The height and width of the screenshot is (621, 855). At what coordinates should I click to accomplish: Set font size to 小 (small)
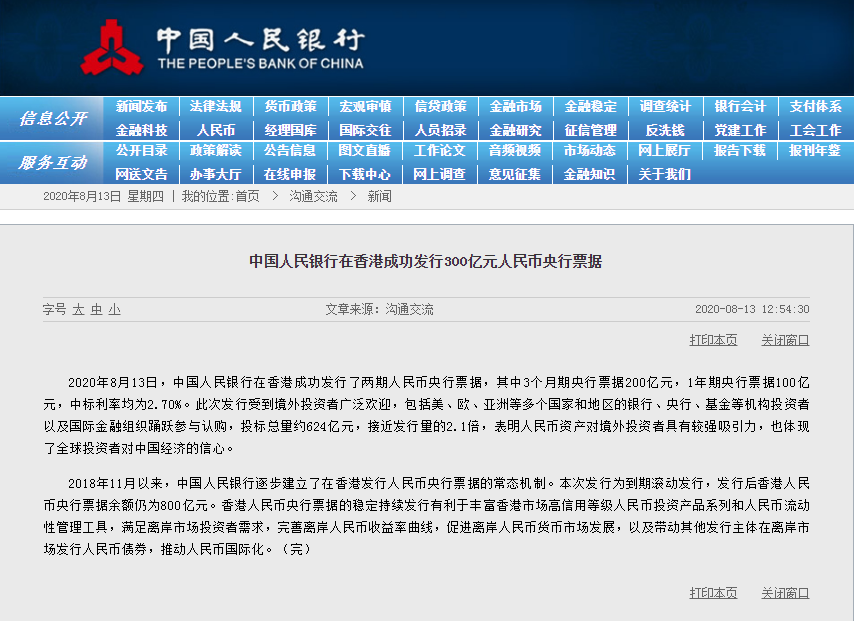tap(113, 310)
